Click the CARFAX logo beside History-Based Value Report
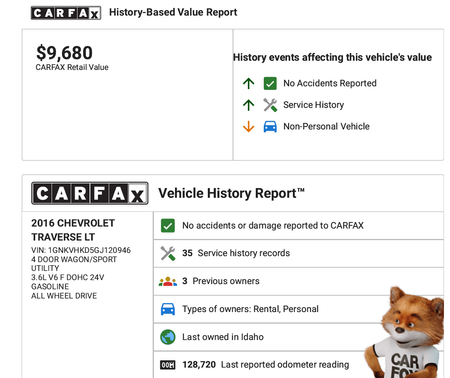The width and height of the screenshot is (450, 378). tap(66, 13)
